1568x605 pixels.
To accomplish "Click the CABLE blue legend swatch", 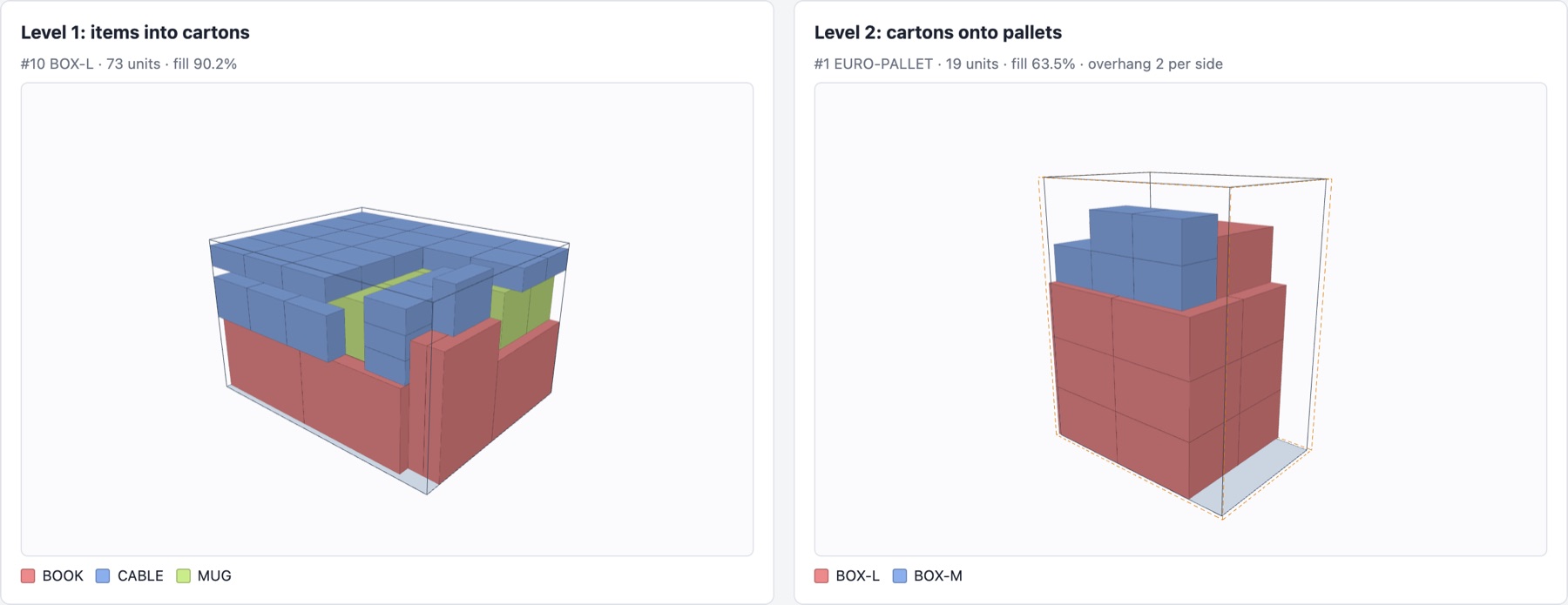I will point(103,575).
